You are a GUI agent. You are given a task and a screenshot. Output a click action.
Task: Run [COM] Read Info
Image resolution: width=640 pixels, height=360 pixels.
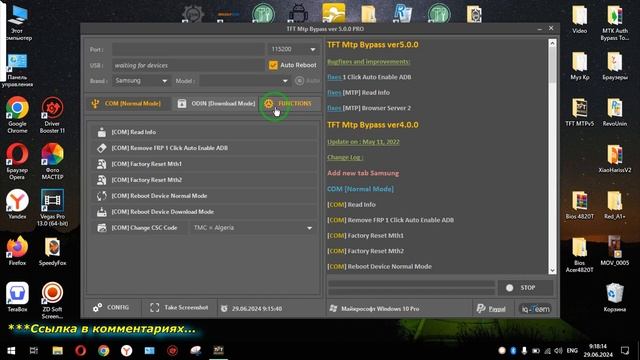click(x=203, y=132)
